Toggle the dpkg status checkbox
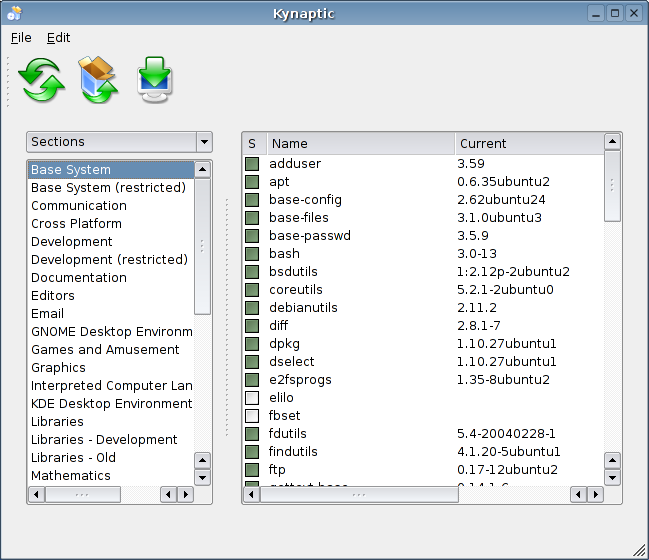The width and height of the screenshot is (649, 560). tap(252, 344)
